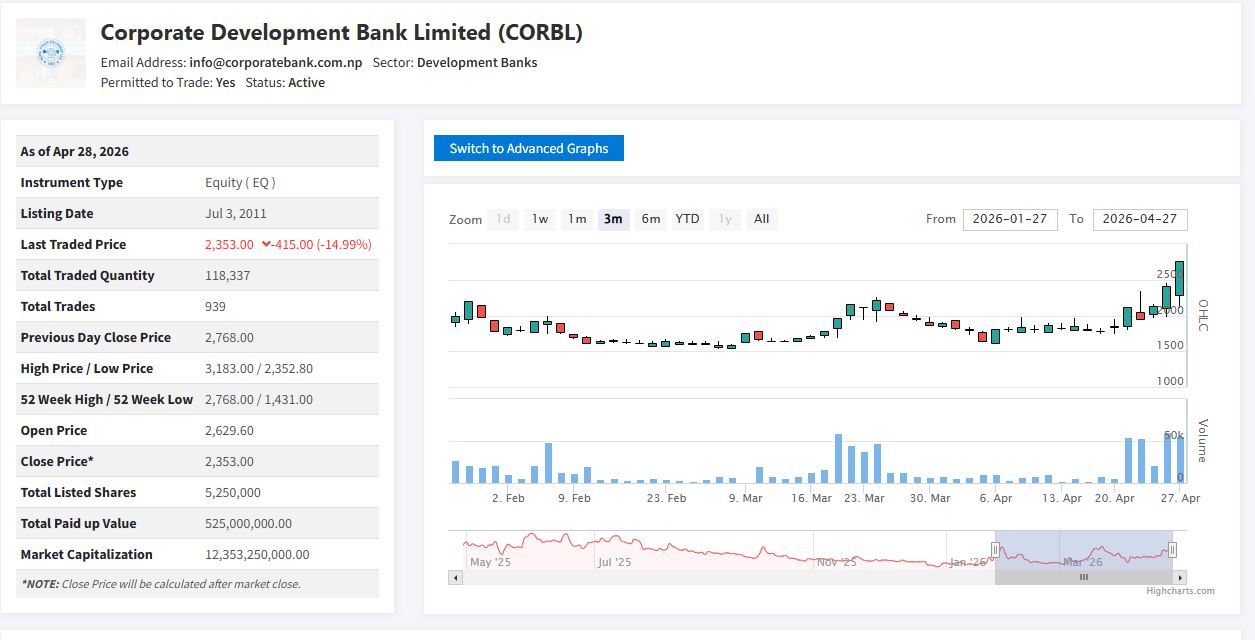This screenshot has height=640, width=1255.
Task: Select the 3m zoom range
Action: pyautogui.click(x=613, y=219)
